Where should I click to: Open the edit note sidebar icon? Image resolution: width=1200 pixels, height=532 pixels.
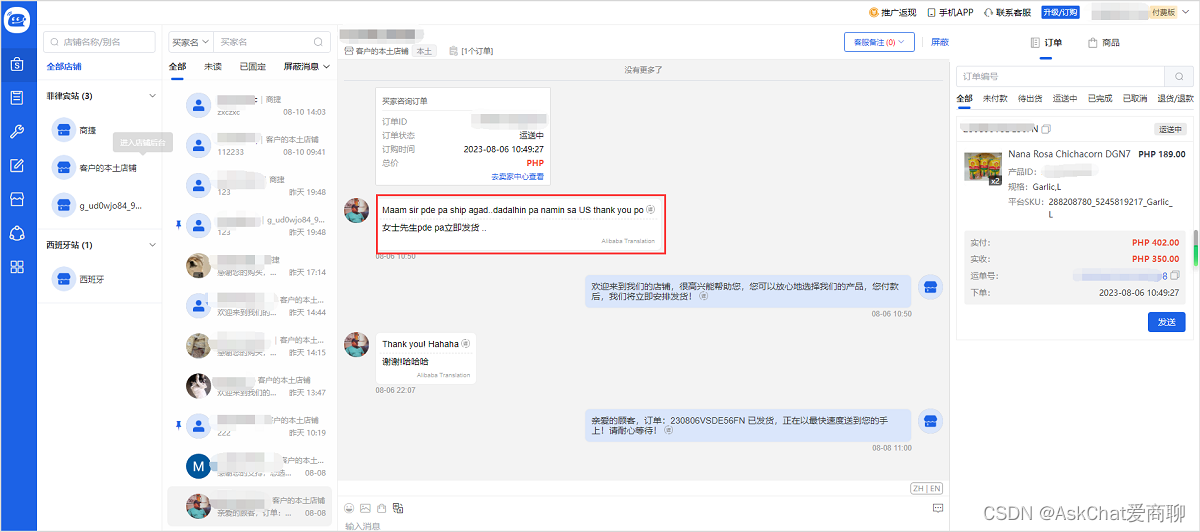[x=17, y=166]
